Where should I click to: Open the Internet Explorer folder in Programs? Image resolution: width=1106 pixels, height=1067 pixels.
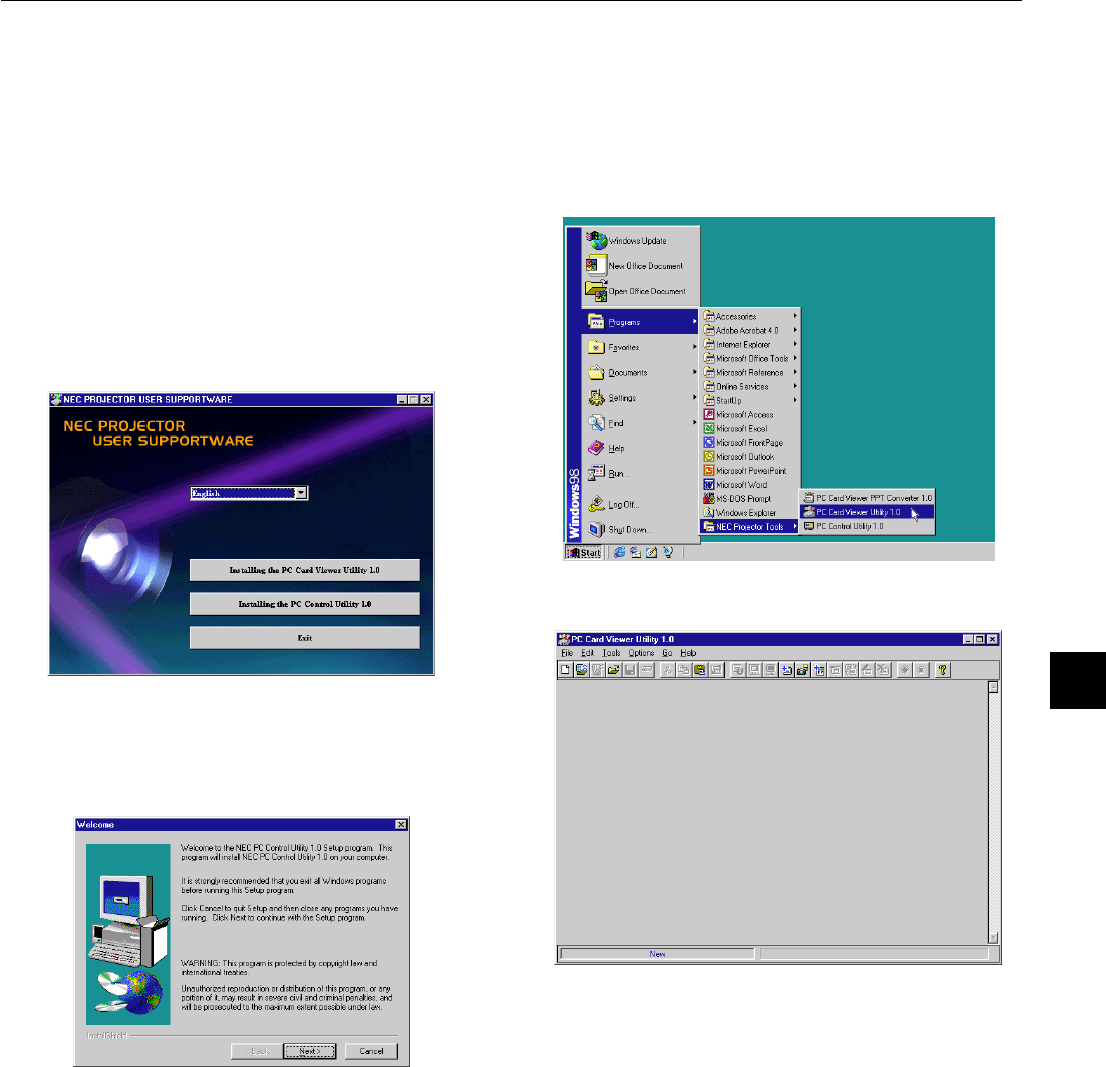coord(750,345)
